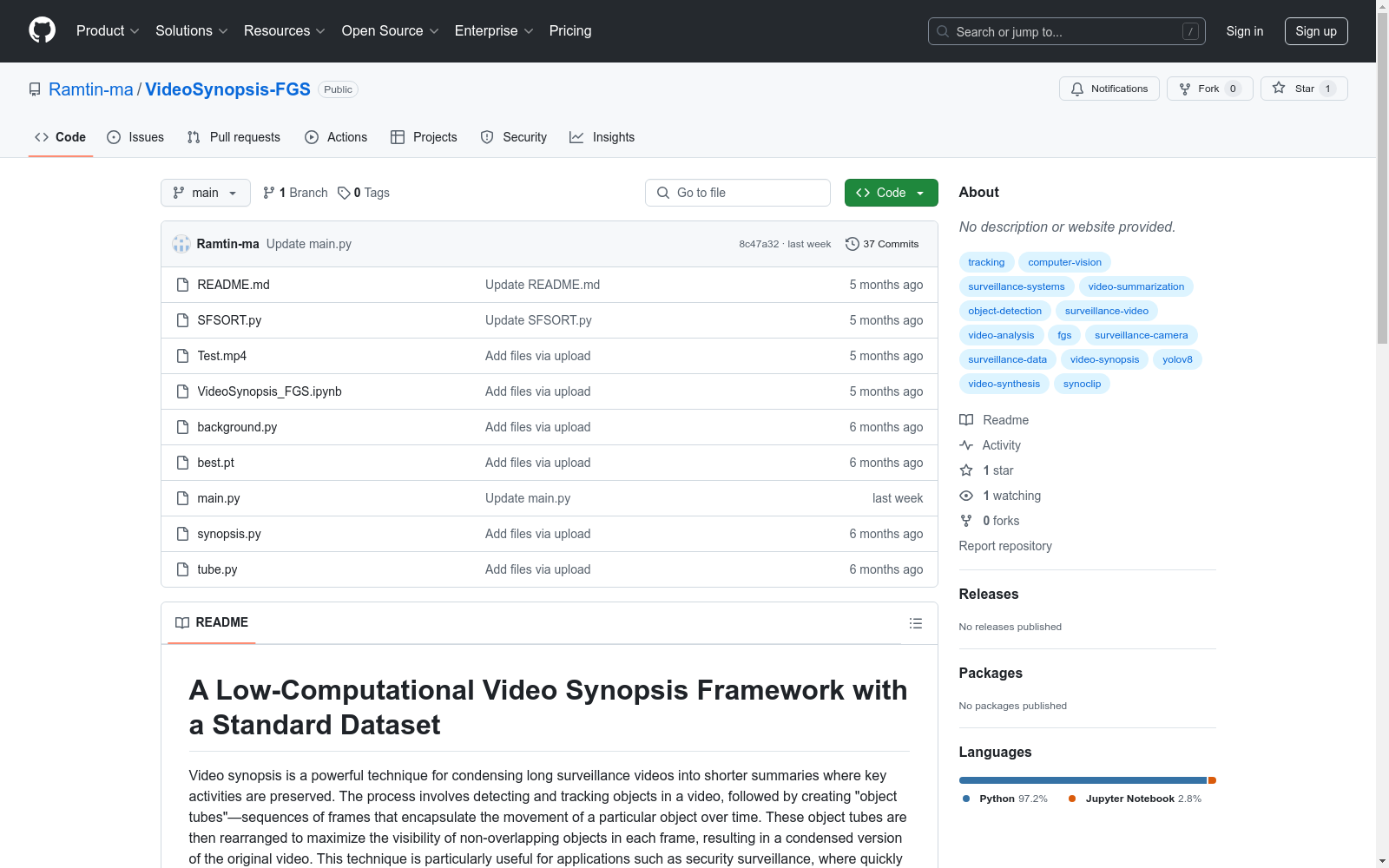Click the file icon for main.py
This screenshot has width=1389, height=868.
(182, 498)
